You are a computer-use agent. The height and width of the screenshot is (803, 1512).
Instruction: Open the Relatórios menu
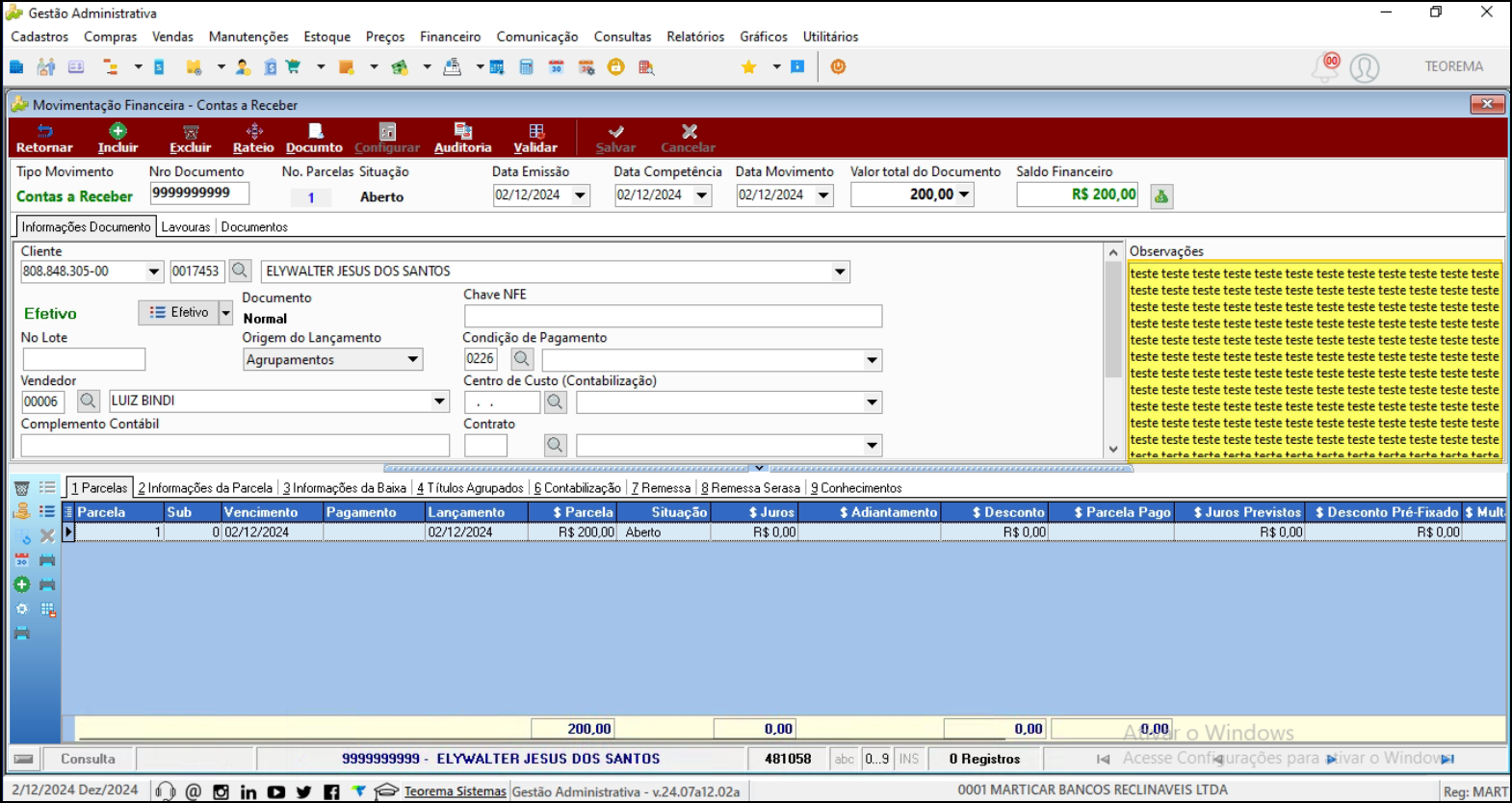click(x=695, y=37)
